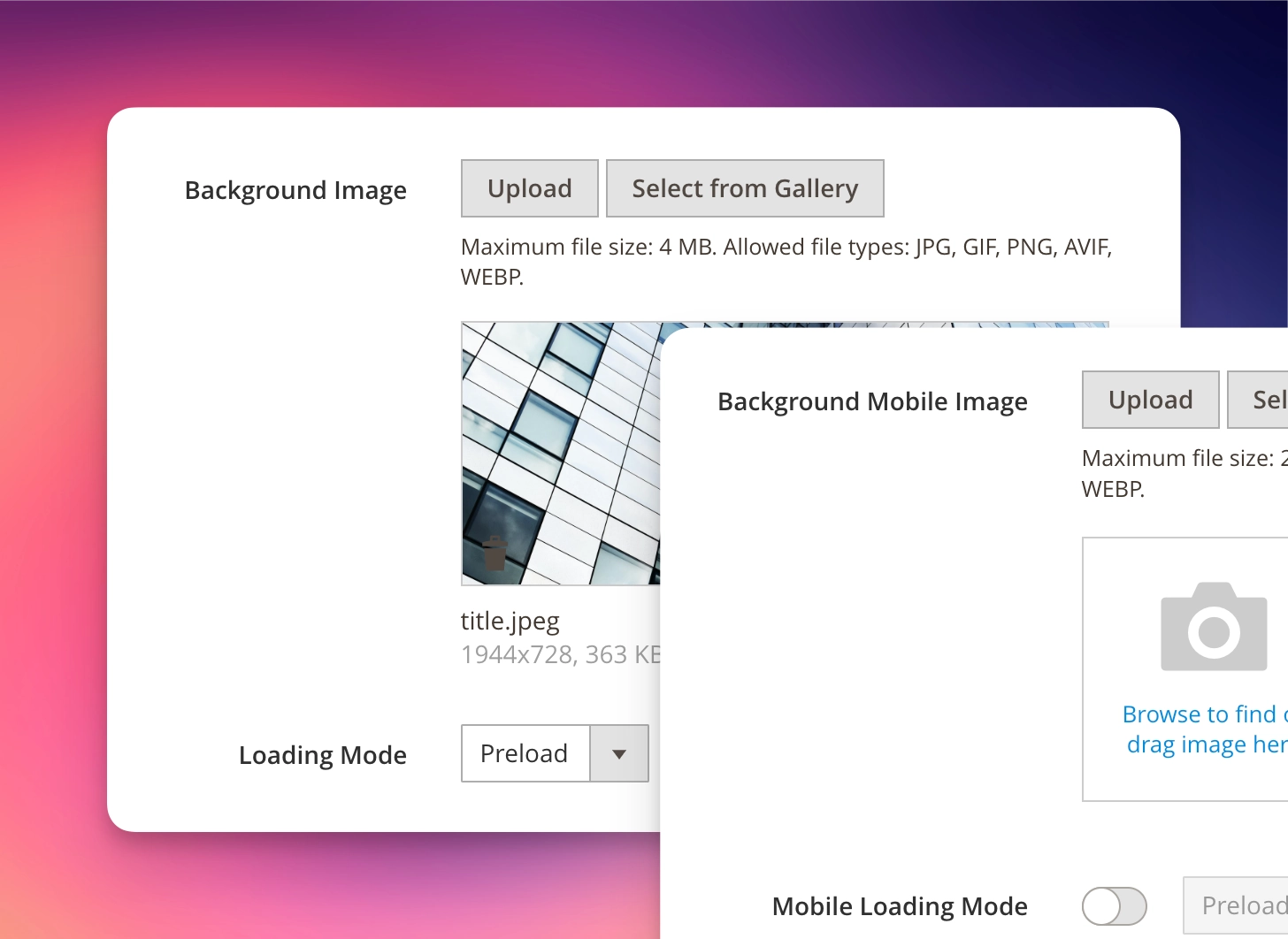This screenshot has width=1288, height=939.
Task: Click Select from Gallery for Background Image
Action: click(x=745, y=188)
